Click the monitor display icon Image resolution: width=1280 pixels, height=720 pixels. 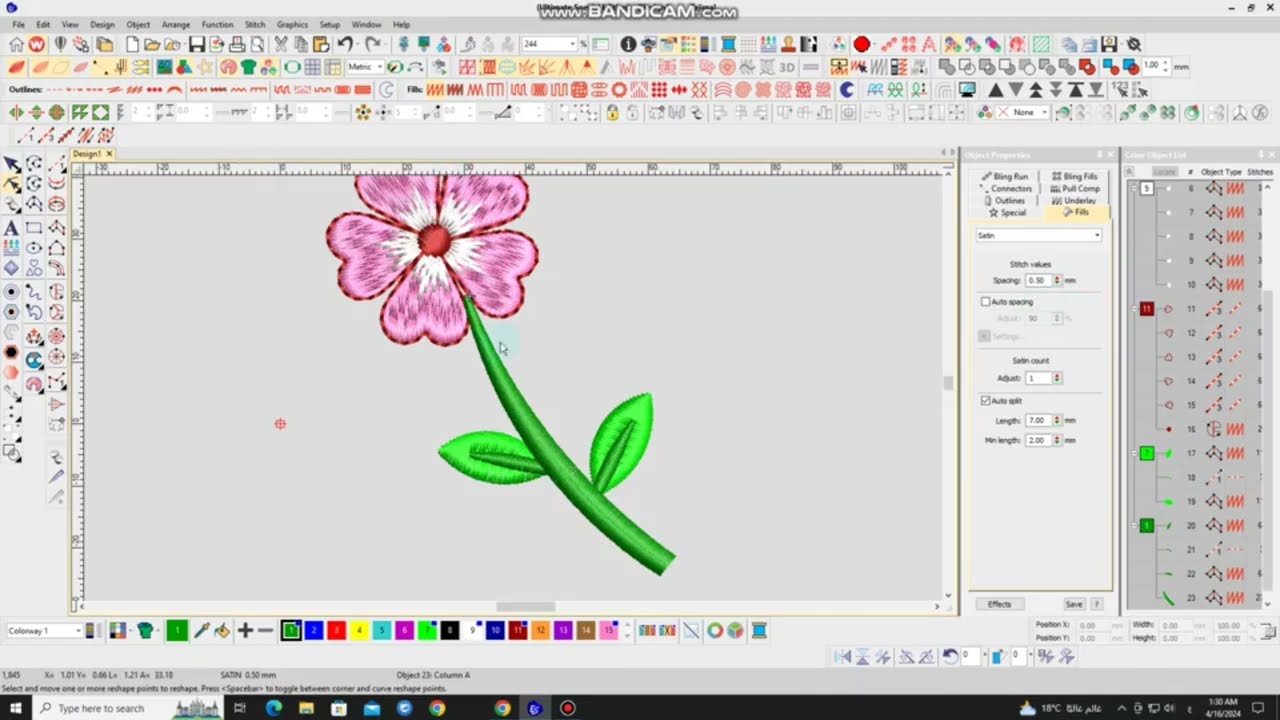point(967,90)
